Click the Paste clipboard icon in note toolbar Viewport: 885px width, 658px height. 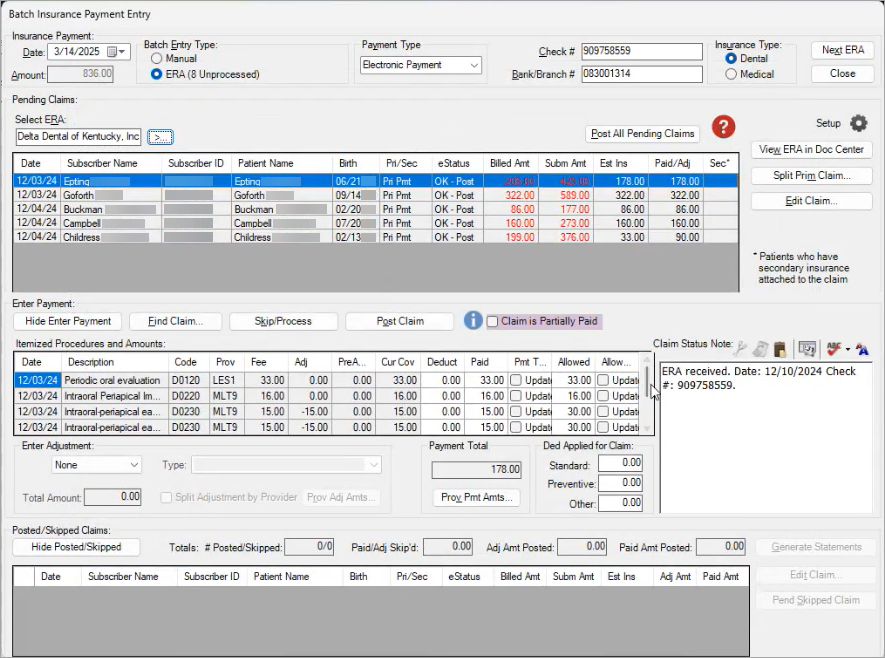pos(780,349)
